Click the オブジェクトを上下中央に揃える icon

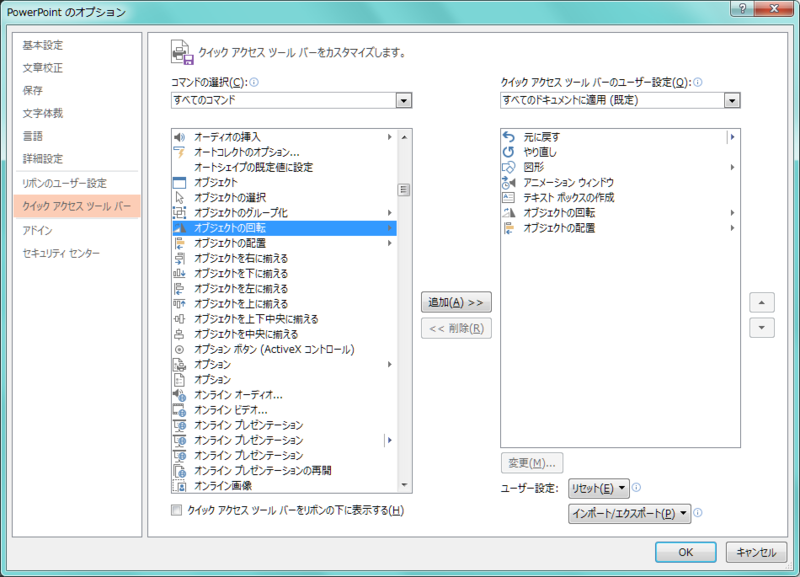pyautogui.click(x=179, y=319)
